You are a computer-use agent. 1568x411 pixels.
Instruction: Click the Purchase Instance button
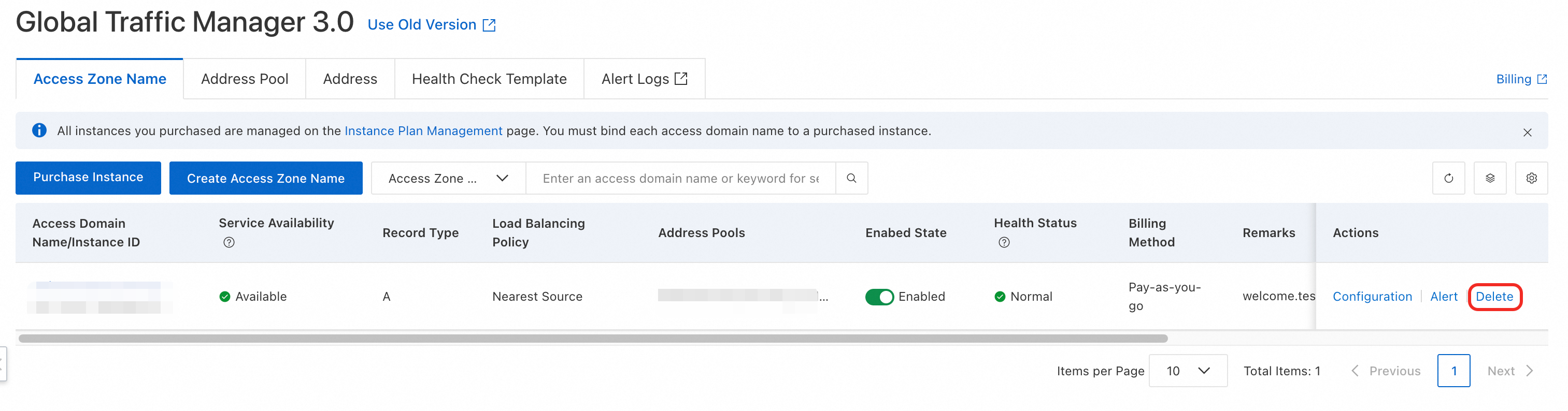tap(88, 178)
